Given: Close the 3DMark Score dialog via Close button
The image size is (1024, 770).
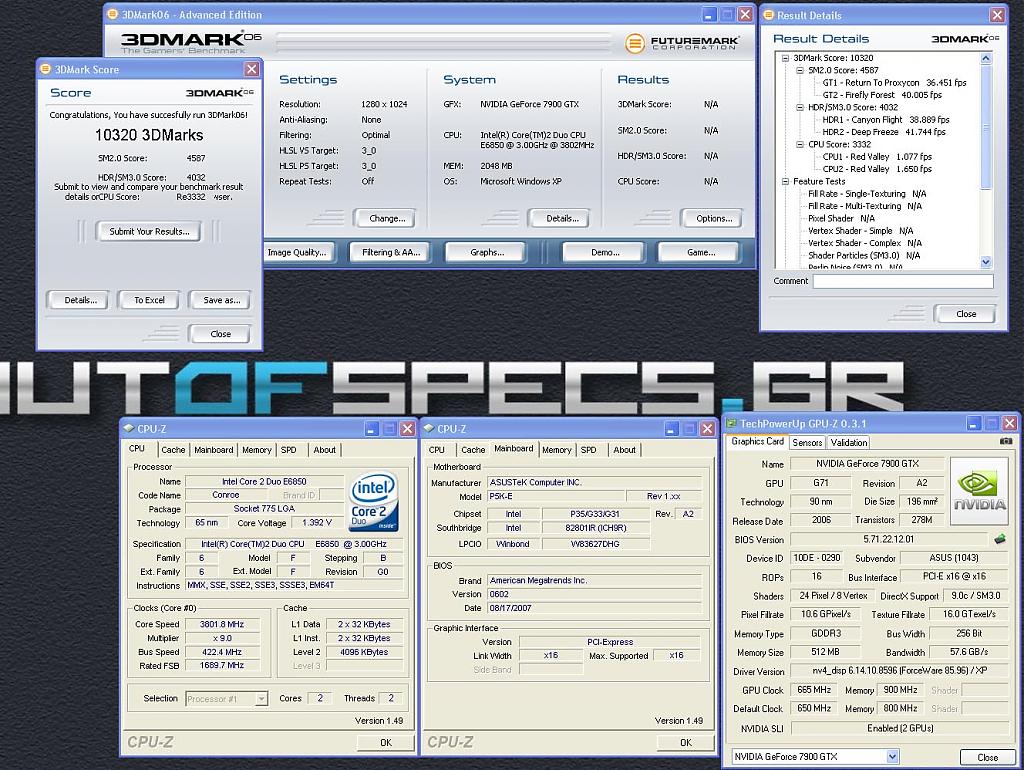Looking at the screenshot, I should [220, 334].
